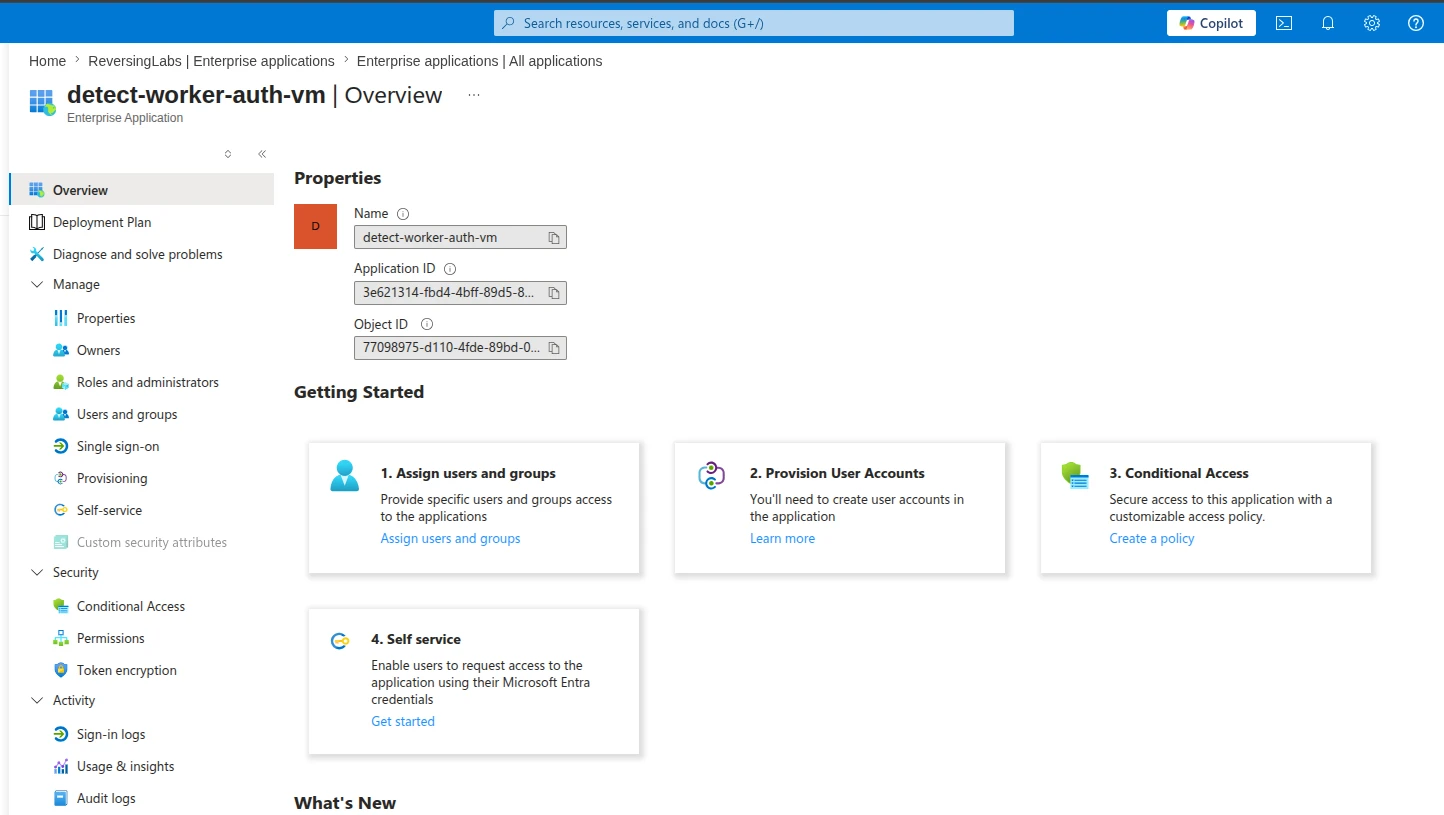Go to Home breadcrumb
The height and width of the screenshot is (815, 1444).
(47, 61)
